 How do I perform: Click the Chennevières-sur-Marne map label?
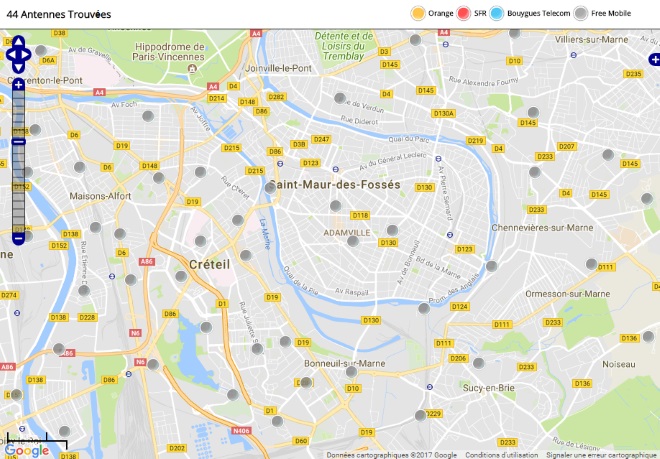[x=543, y=227]
